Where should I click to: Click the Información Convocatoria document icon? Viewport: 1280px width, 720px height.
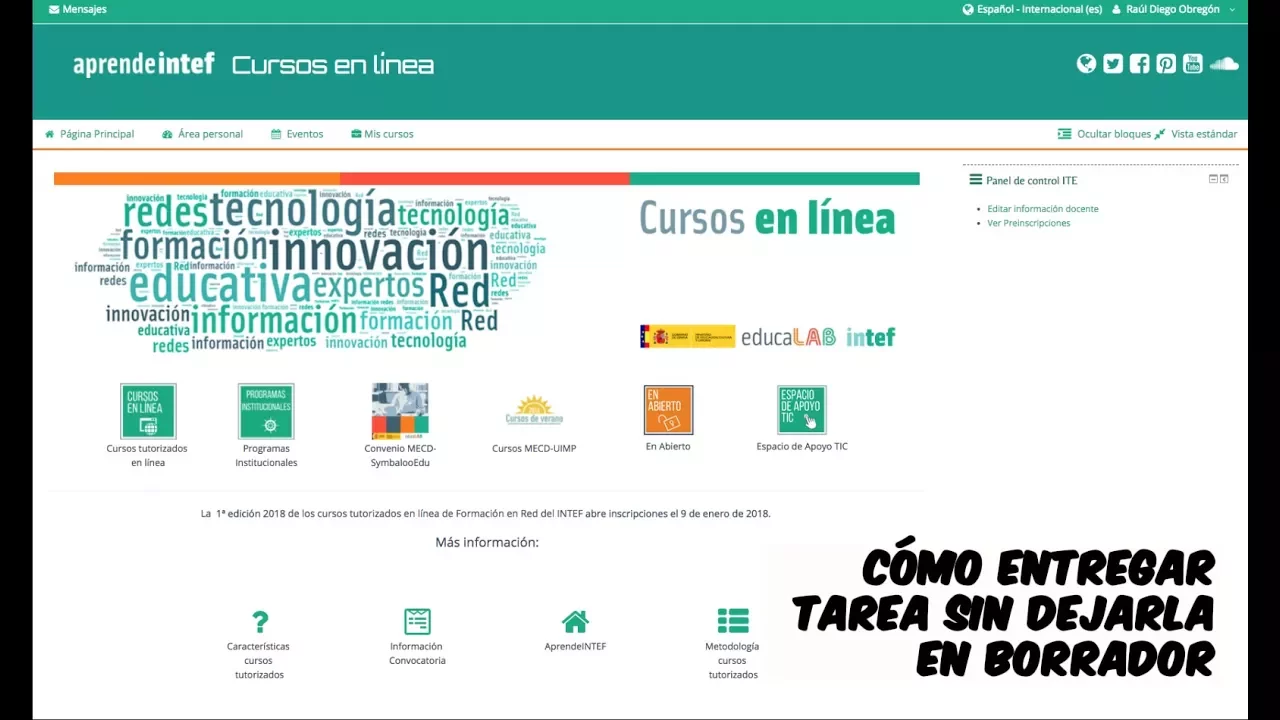click(x=417, y=621)
